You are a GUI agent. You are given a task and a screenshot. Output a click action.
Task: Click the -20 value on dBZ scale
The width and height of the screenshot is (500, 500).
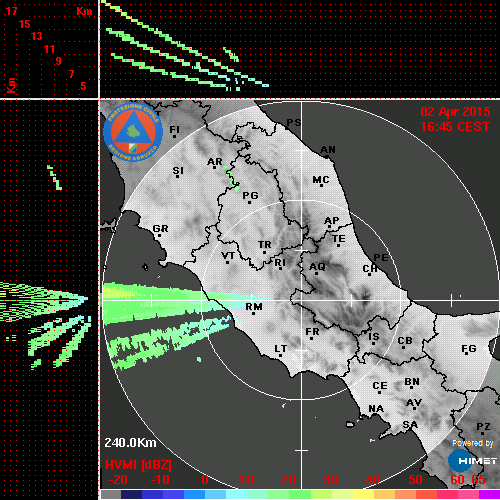(x=118, y=480)
